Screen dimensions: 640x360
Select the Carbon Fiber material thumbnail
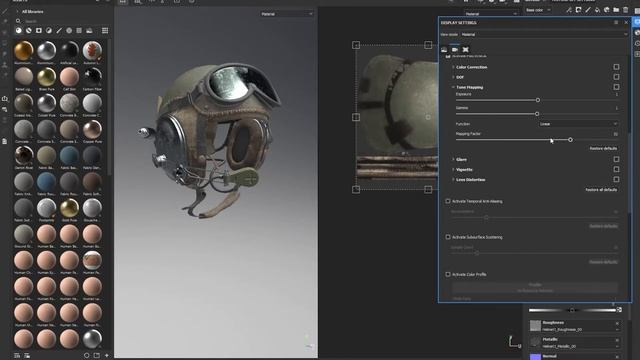[x=92, y=77]
